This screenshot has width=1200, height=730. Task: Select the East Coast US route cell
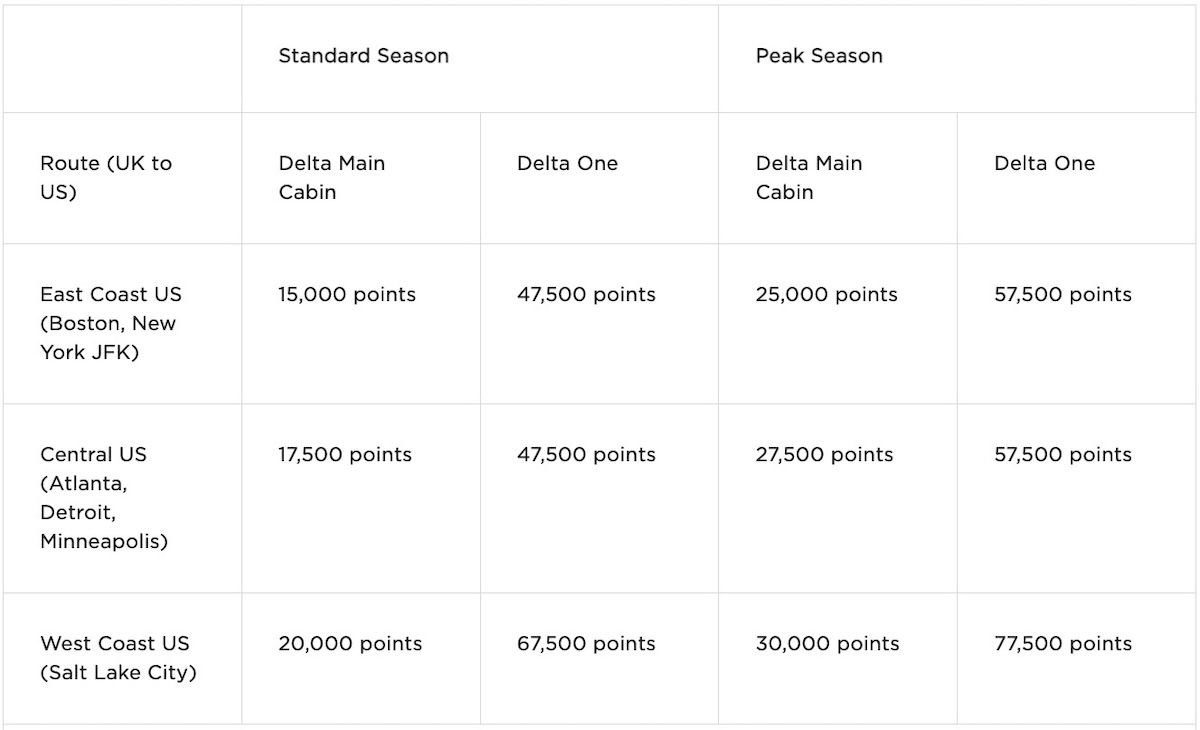[x=111, y=323]
